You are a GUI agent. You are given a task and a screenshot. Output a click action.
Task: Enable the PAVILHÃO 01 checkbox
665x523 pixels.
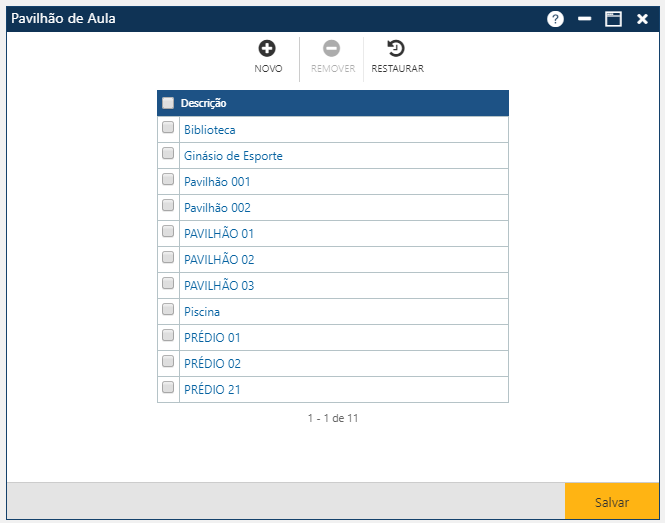tap(168, 232)
